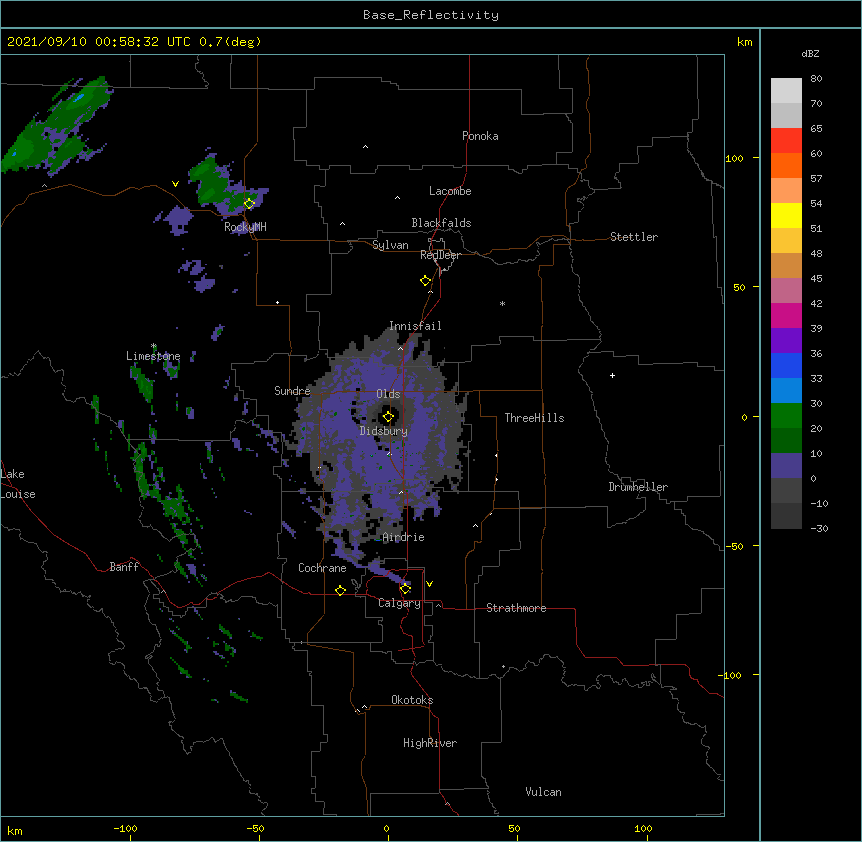
Task: Click the 2021/09/10 00:58:32 UTC timestamp
Action: click(x=99, y=42)
